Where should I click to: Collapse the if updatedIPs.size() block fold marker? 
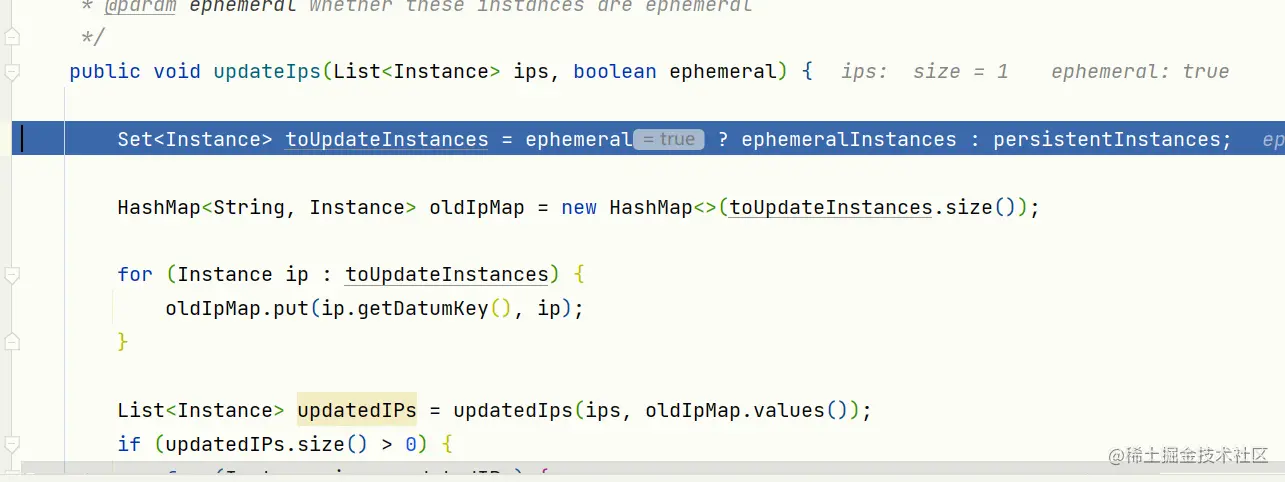pyautogui.click(x=12, y=444)
